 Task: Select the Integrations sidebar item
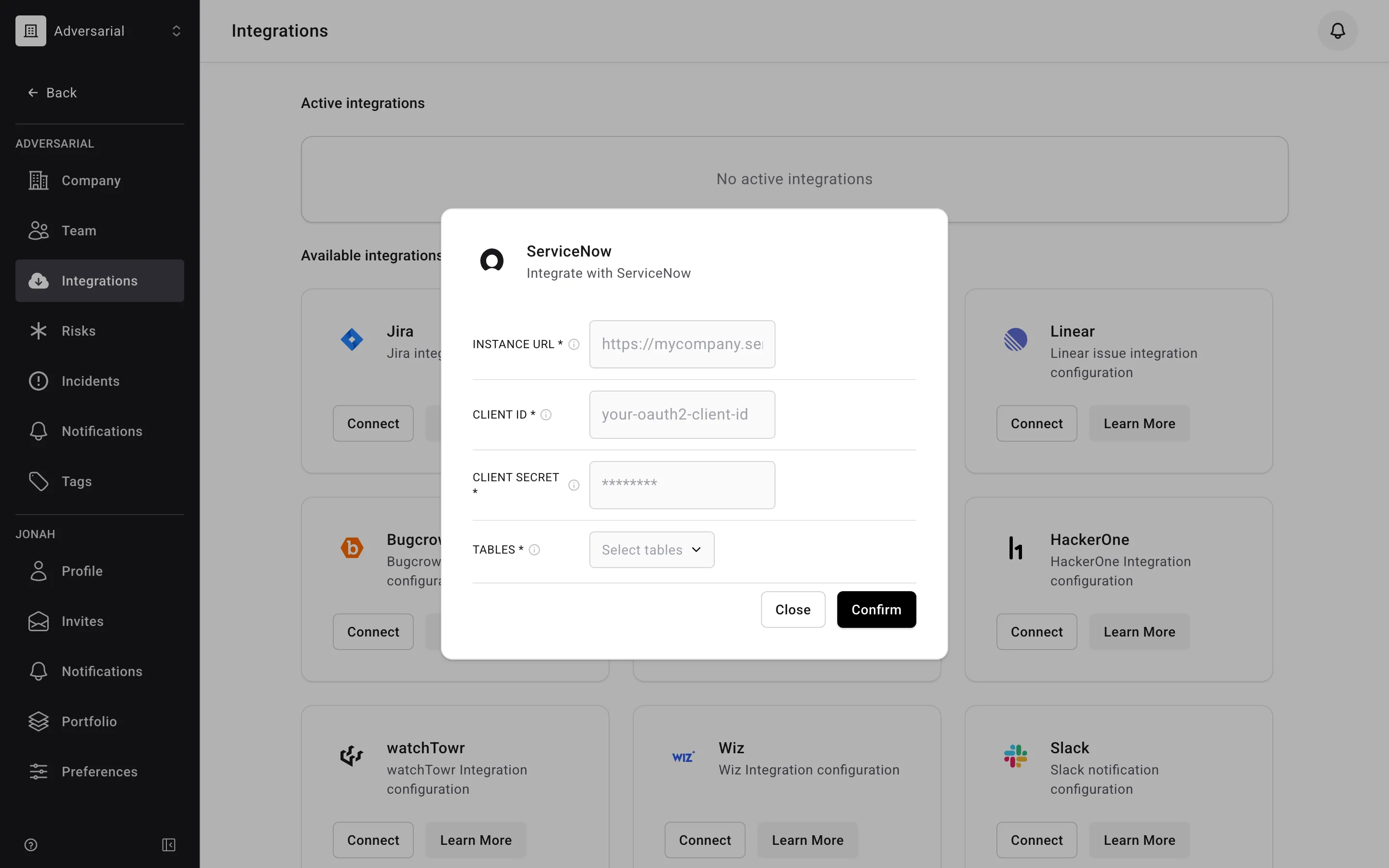pyautogui.click(x=100, y=281)
